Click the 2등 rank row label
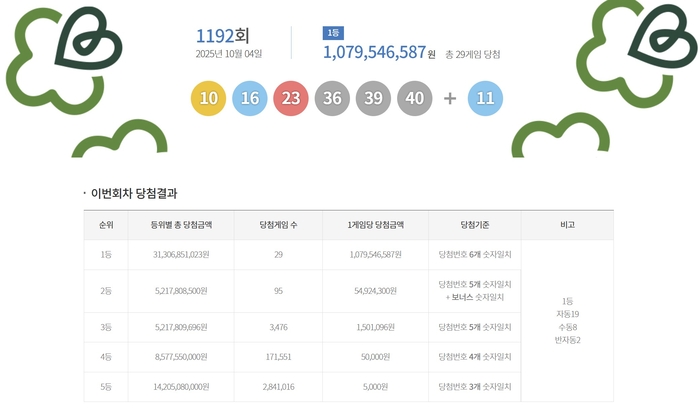 (104, 291)
